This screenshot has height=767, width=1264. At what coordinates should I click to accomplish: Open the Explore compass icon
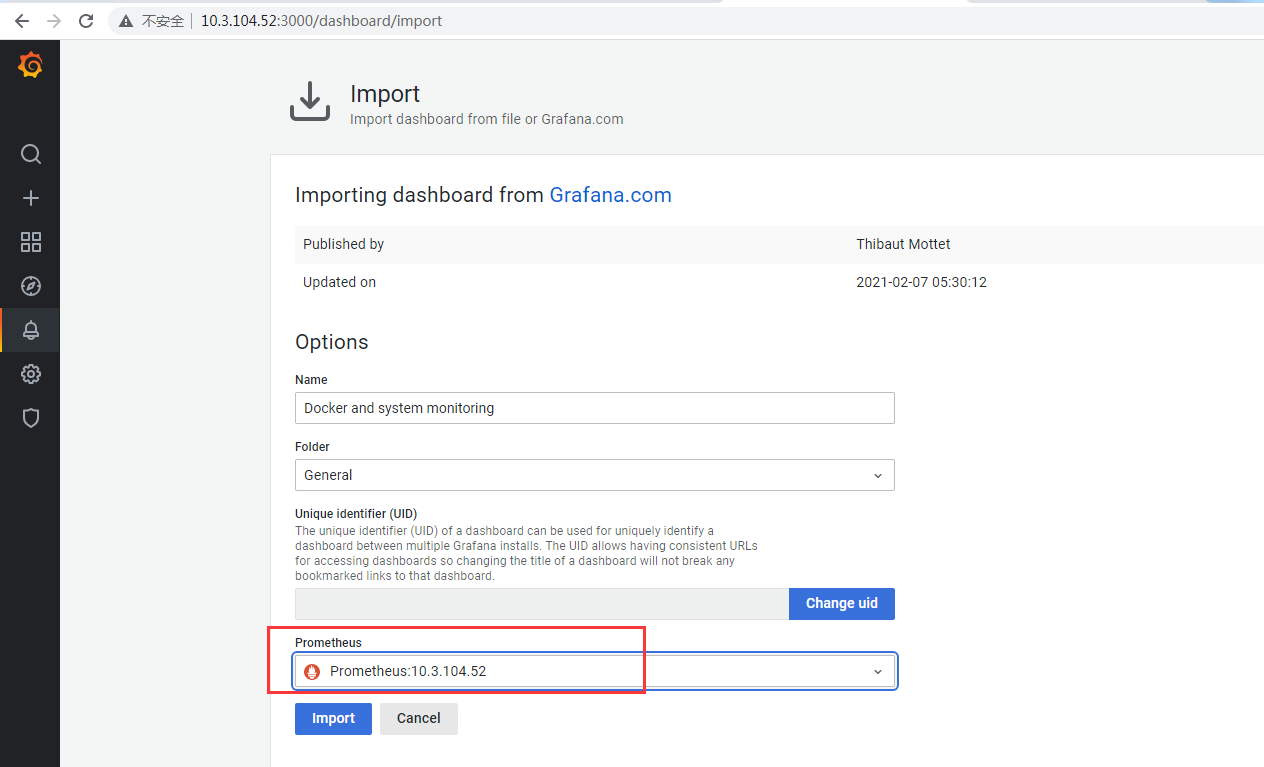(31, 286)
